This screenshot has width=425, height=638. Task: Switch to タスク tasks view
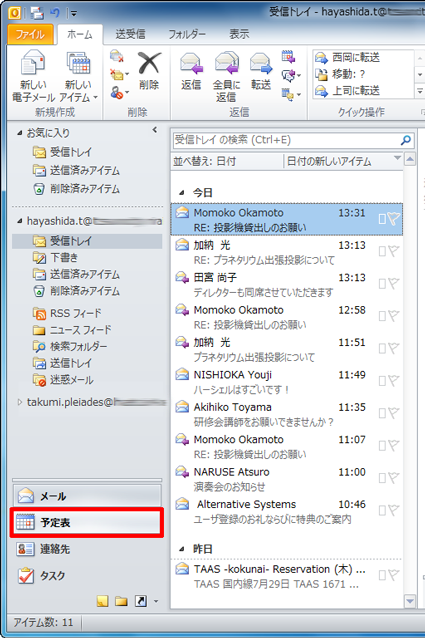pos(87,576)
